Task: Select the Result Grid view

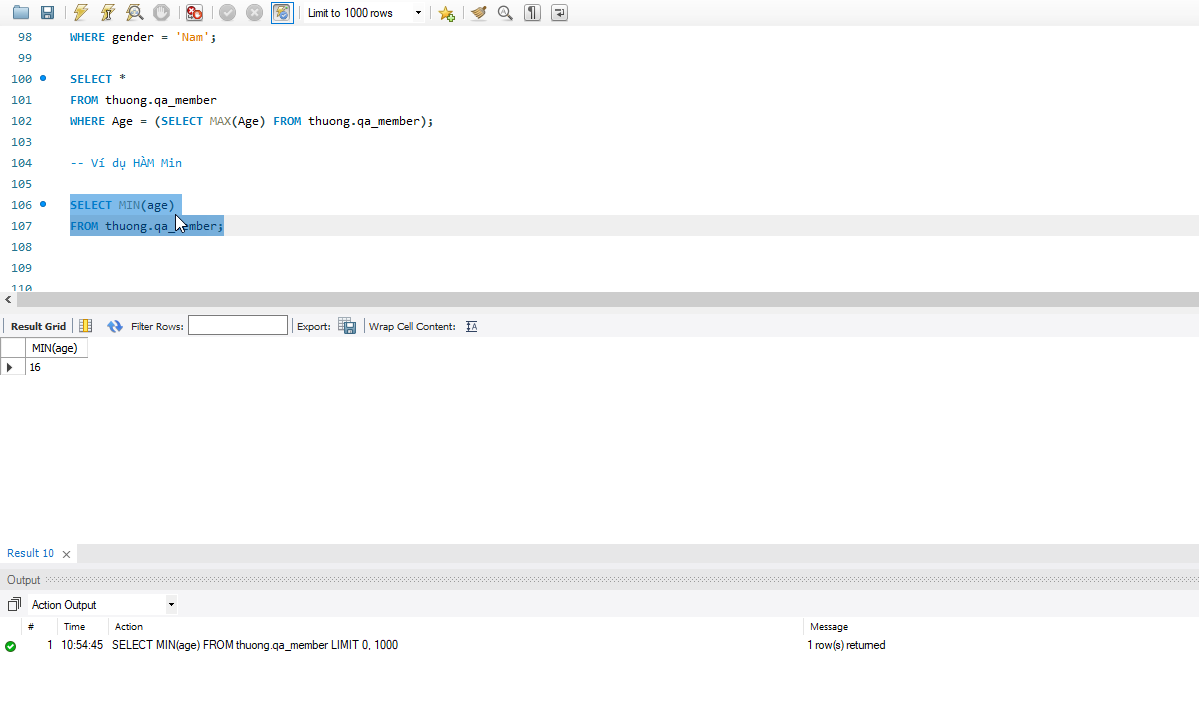Action: tap(38, 326)
